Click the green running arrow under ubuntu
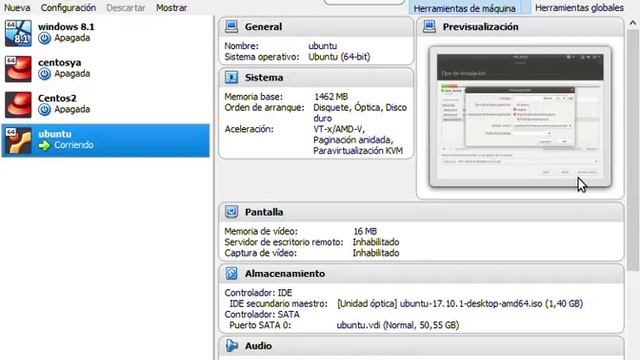The width and height of the screenshot is (640, 360). coord(44,145)
